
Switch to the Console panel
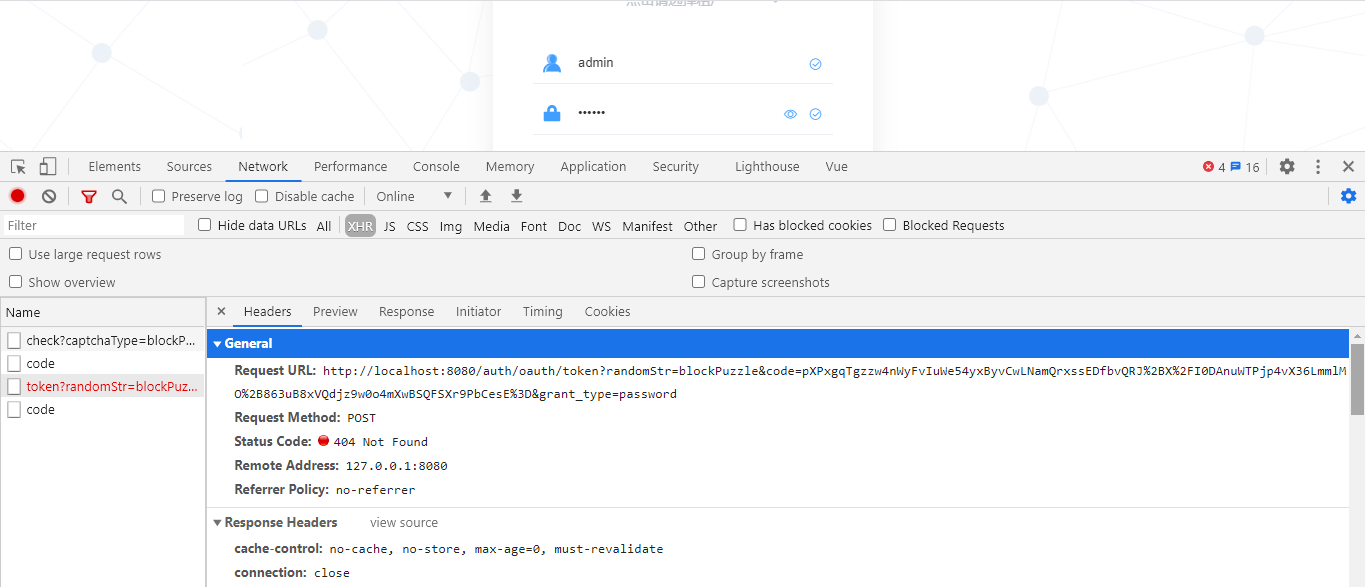coord(436,166)
